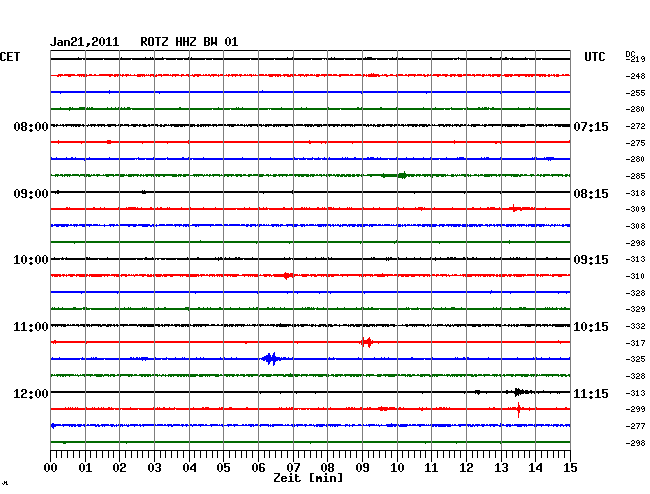The width and height of the screenshot is (650, 494).
Task: Select the 10:00 CET time label
Action: 31,260
